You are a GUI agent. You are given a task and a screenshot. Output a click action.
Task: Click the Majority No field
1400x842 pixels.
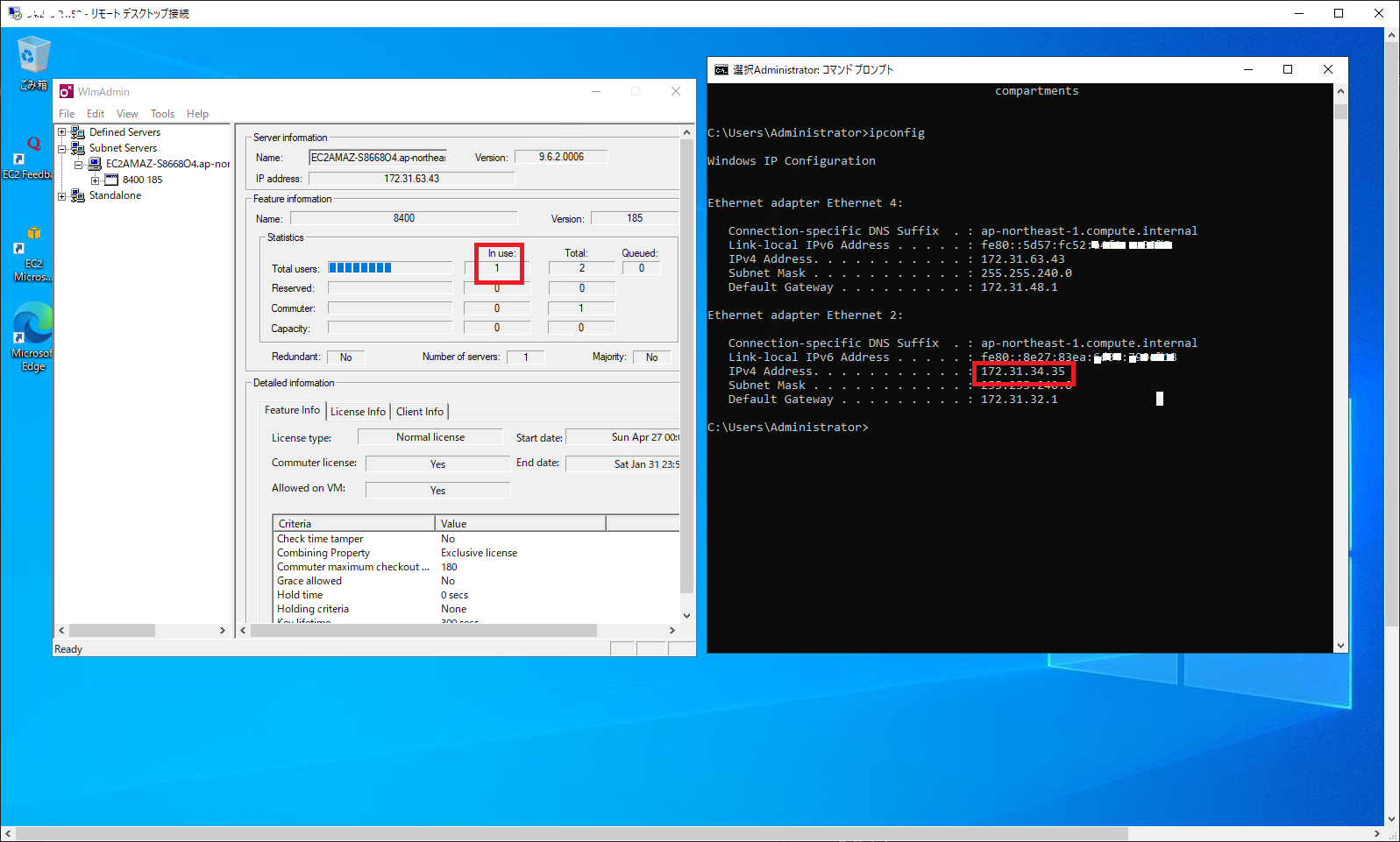coord(651,357)
